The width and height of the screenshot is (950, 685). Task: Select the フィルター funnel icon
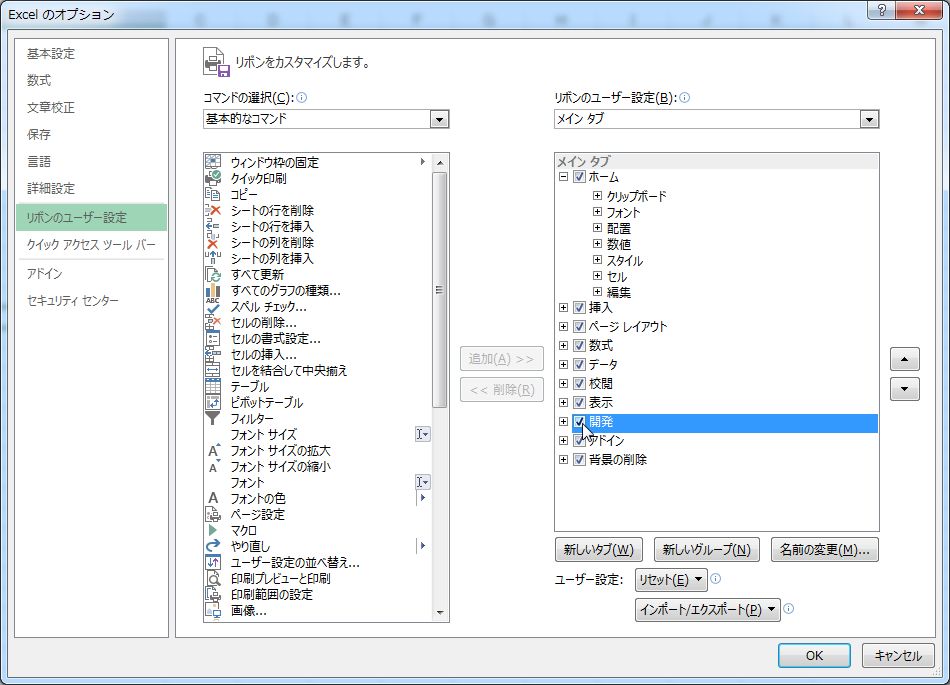[x=213, y=418]
